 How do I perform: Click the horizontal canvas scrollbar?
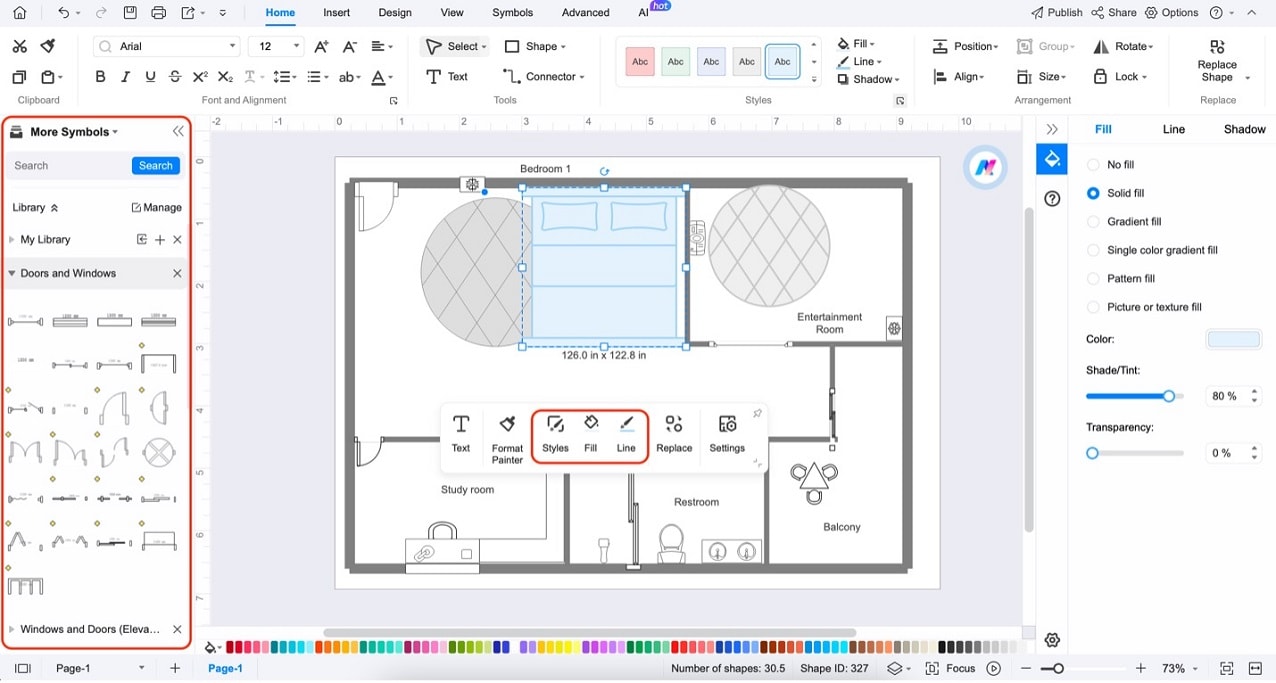click(x=590, y=633)
